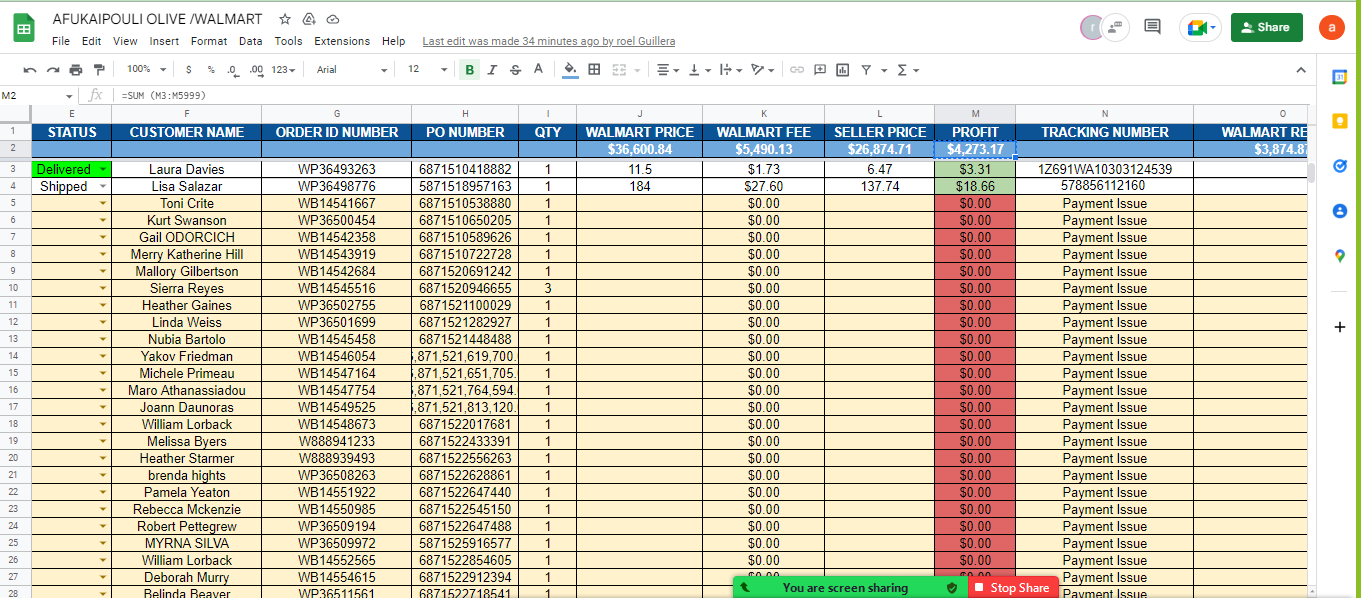1361x598 pixels.
Task: Click the Insert chart icon
Action: (x=843, y=70)
